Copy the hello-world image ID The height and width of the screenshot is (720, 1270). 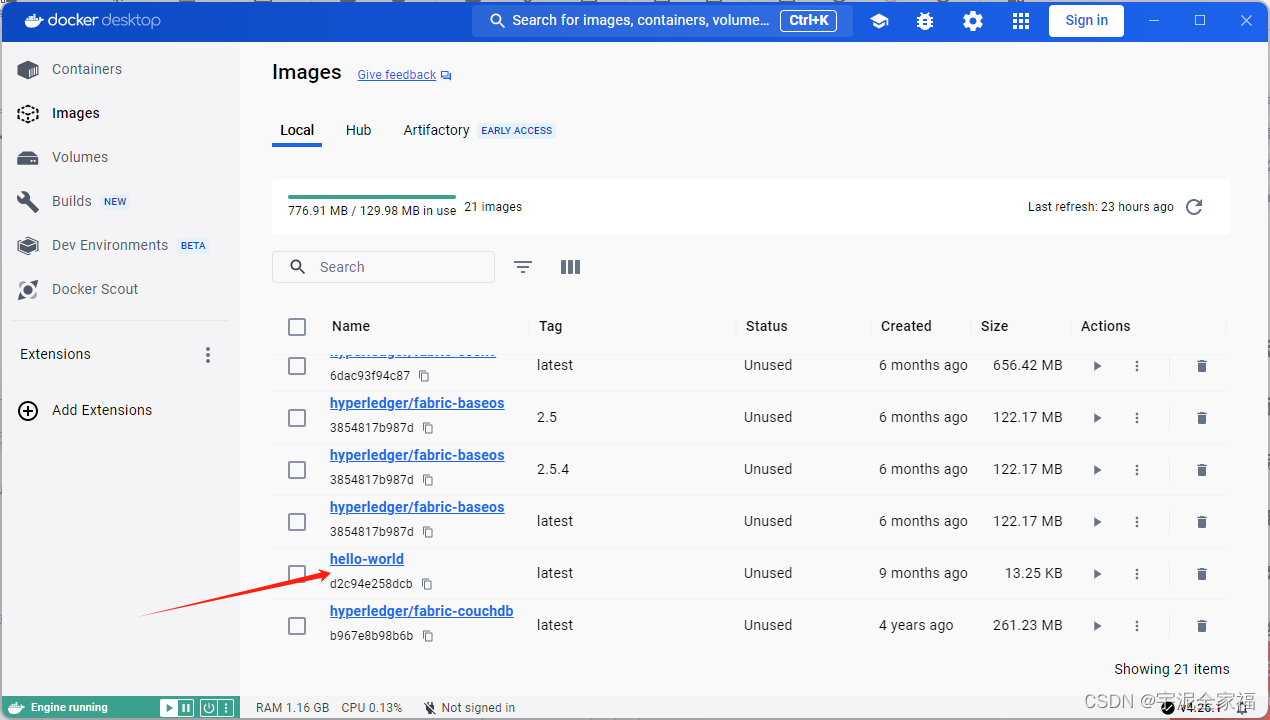[426, 584]
